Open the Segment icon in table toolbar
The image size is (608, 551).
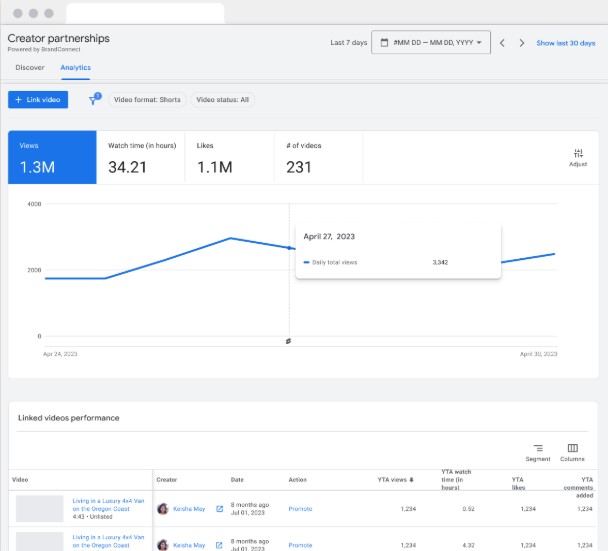coord(538,452)
